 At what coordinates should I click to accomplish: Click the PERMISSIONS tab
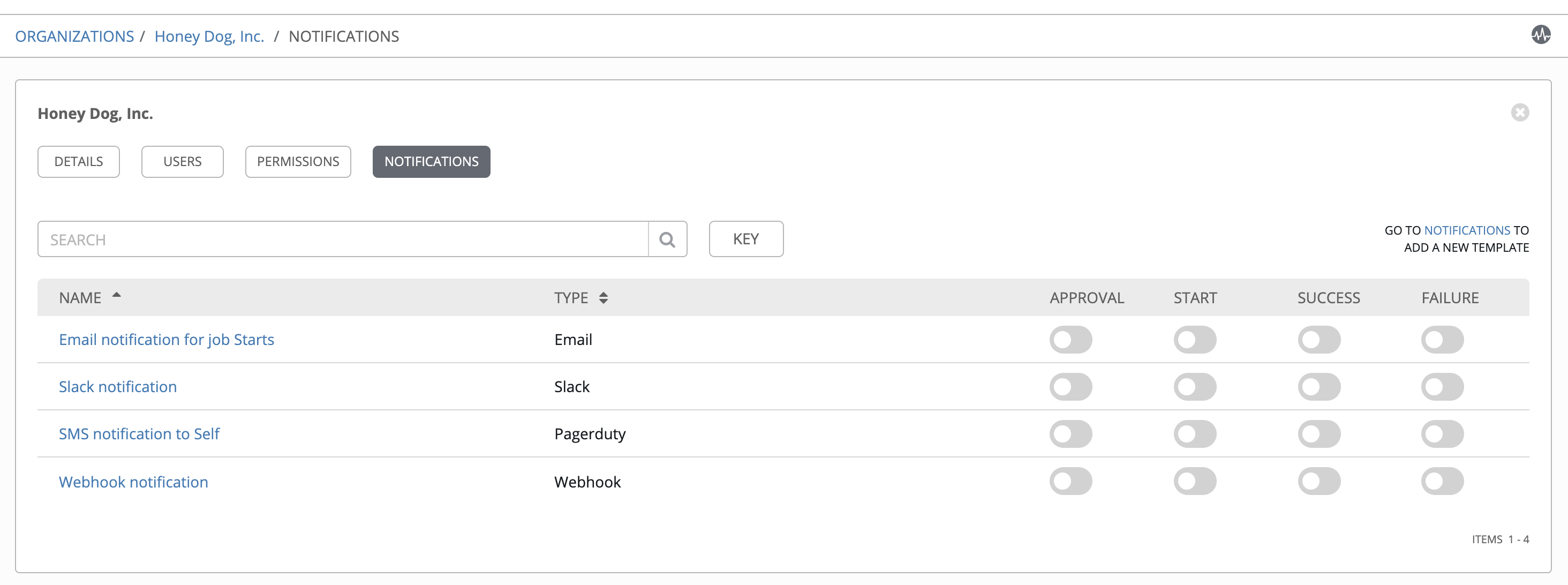tap(297, 161)
